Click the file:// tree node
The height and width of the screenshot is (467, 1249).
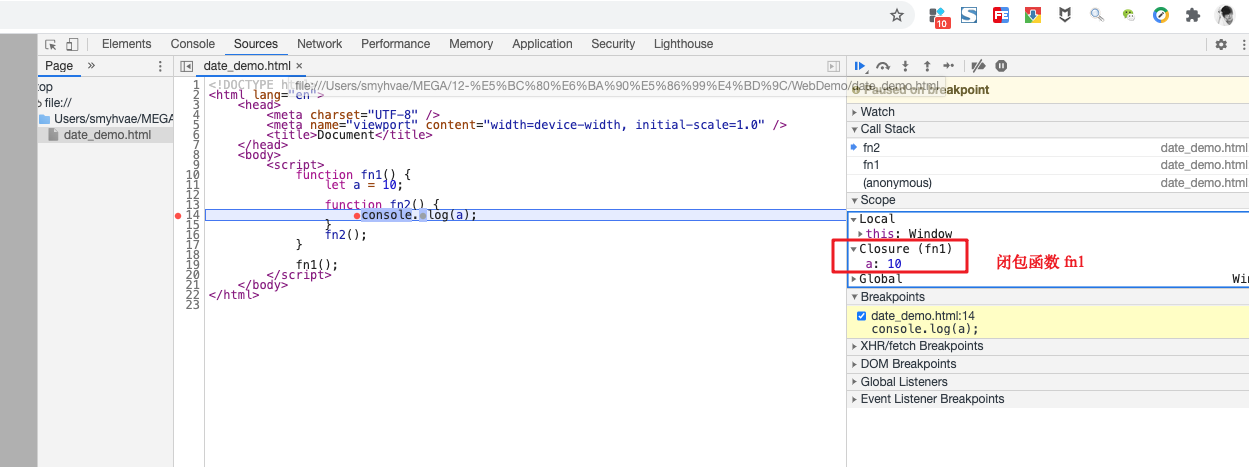click(x=58, y=103)
